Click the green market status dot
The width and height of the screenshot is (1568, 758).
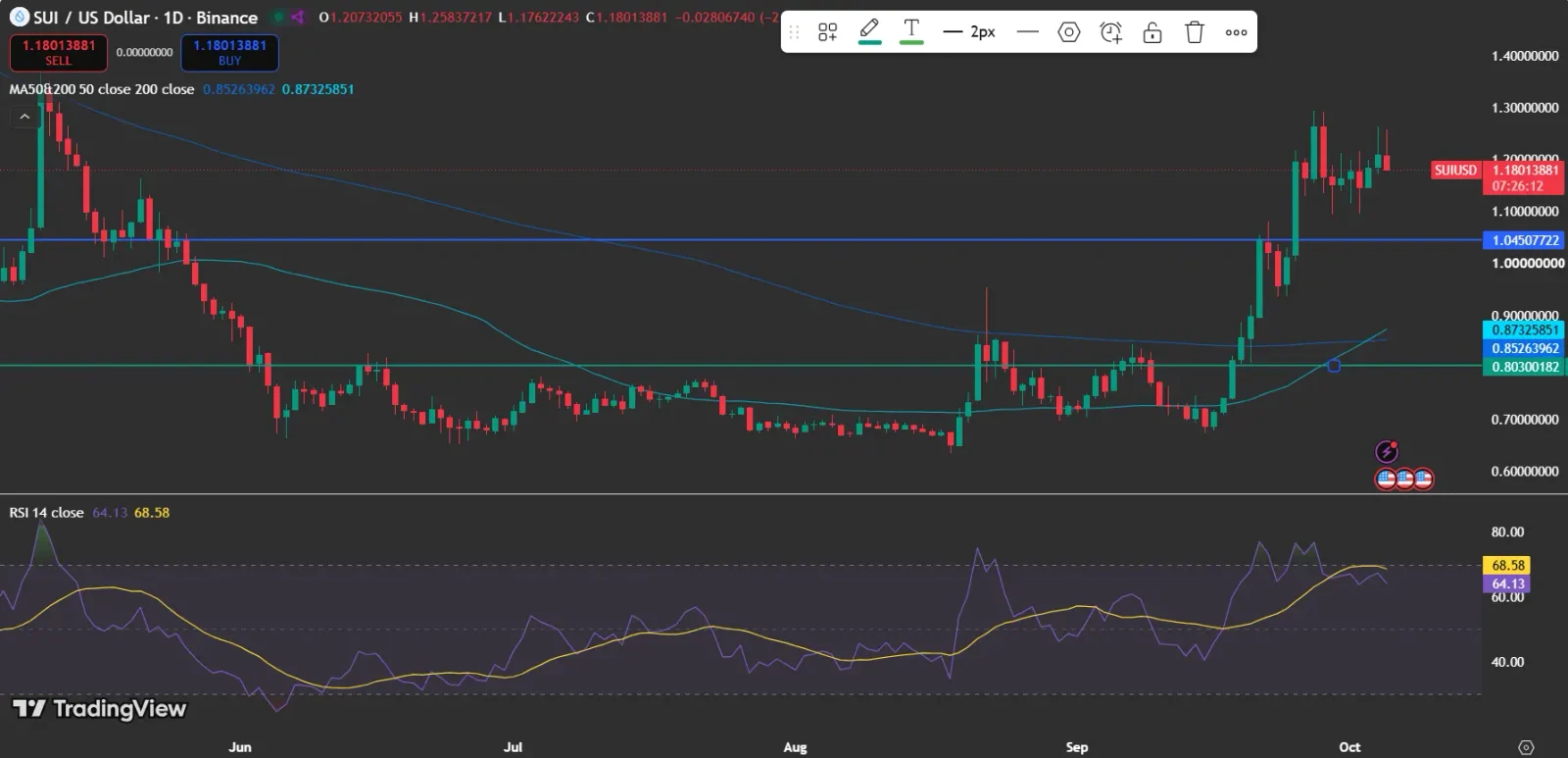click(278, 18)
